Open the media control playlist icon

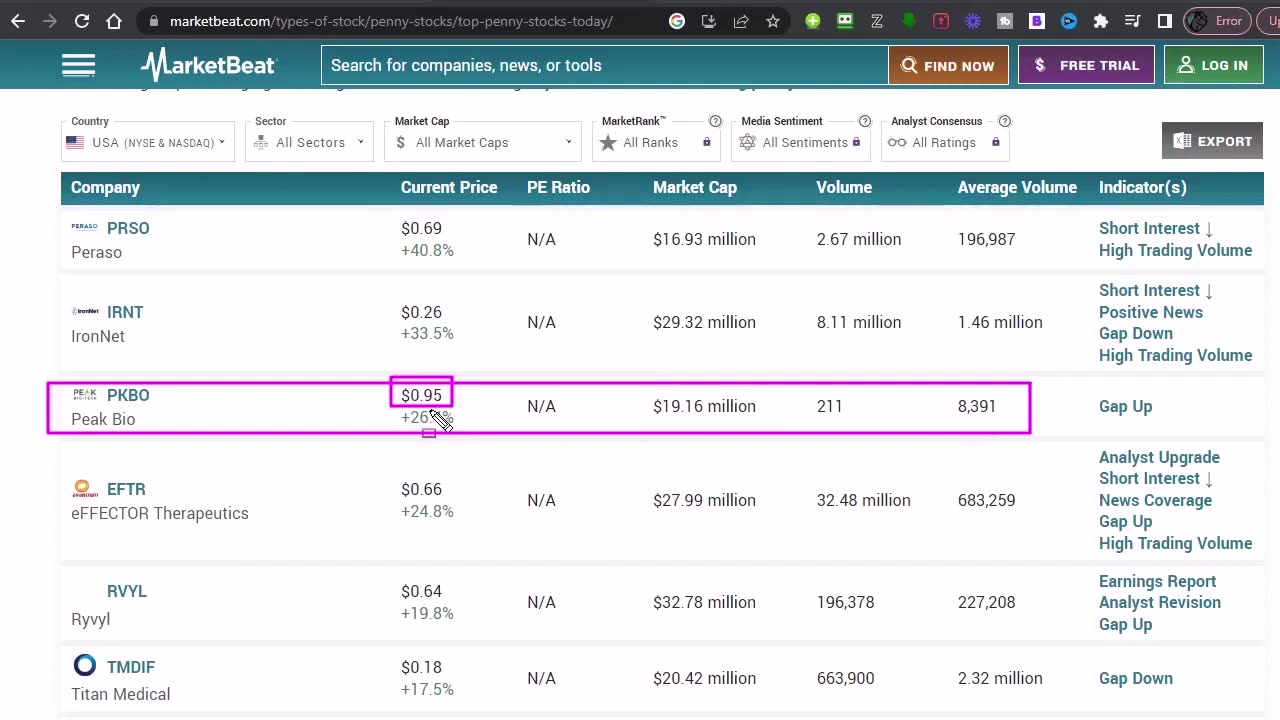[1133, 21]
